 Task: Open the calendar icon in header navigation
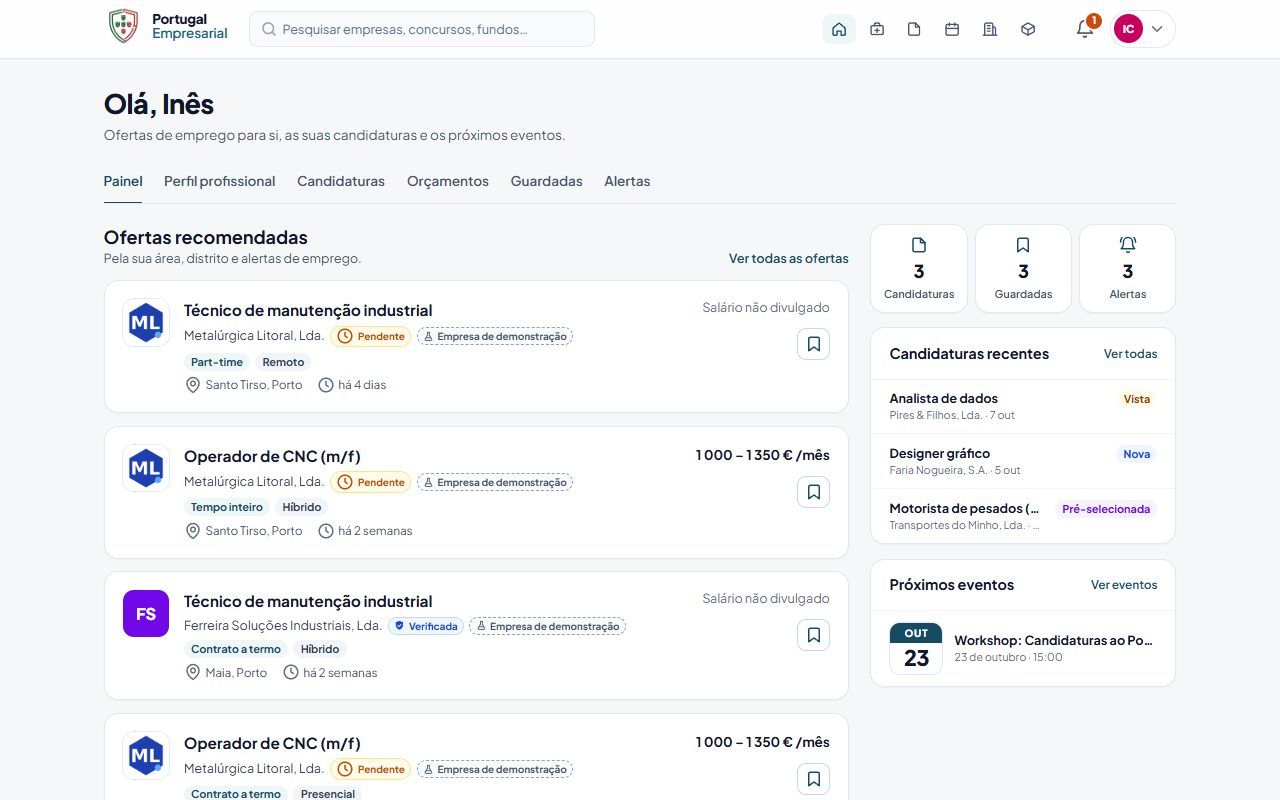[952, 29]
